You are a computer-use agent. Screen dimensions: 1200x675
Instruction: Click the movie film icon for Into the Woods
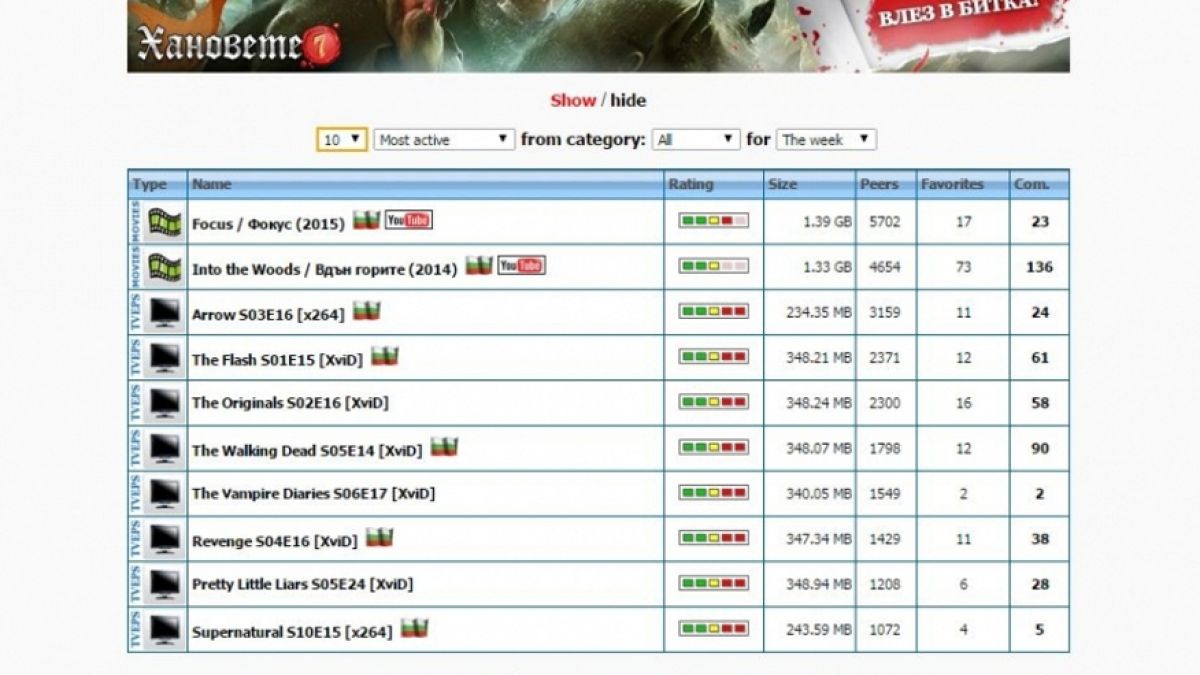click(164, 267)
